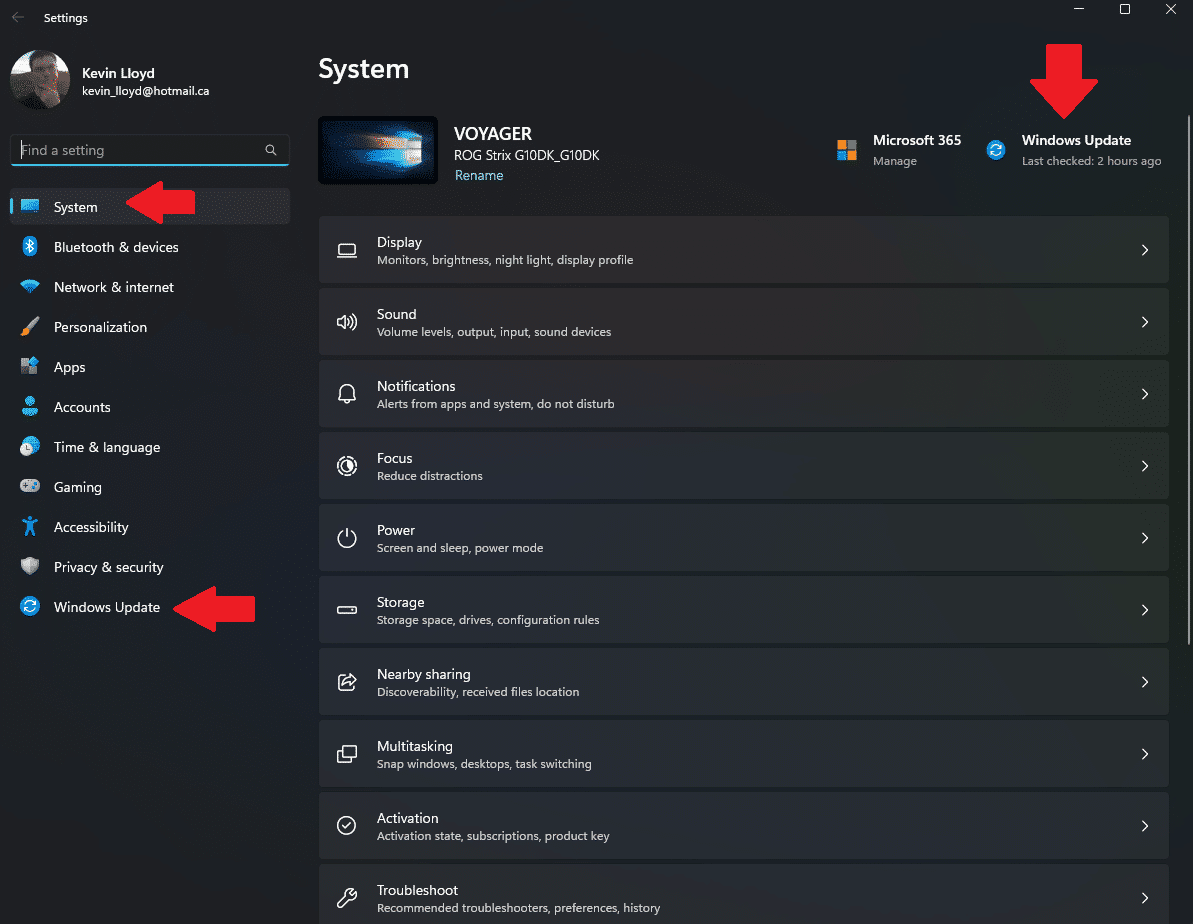Click the Kevin Lloyd profile picture
This screenshot has height=924, width=1193.
pos(40,80)
